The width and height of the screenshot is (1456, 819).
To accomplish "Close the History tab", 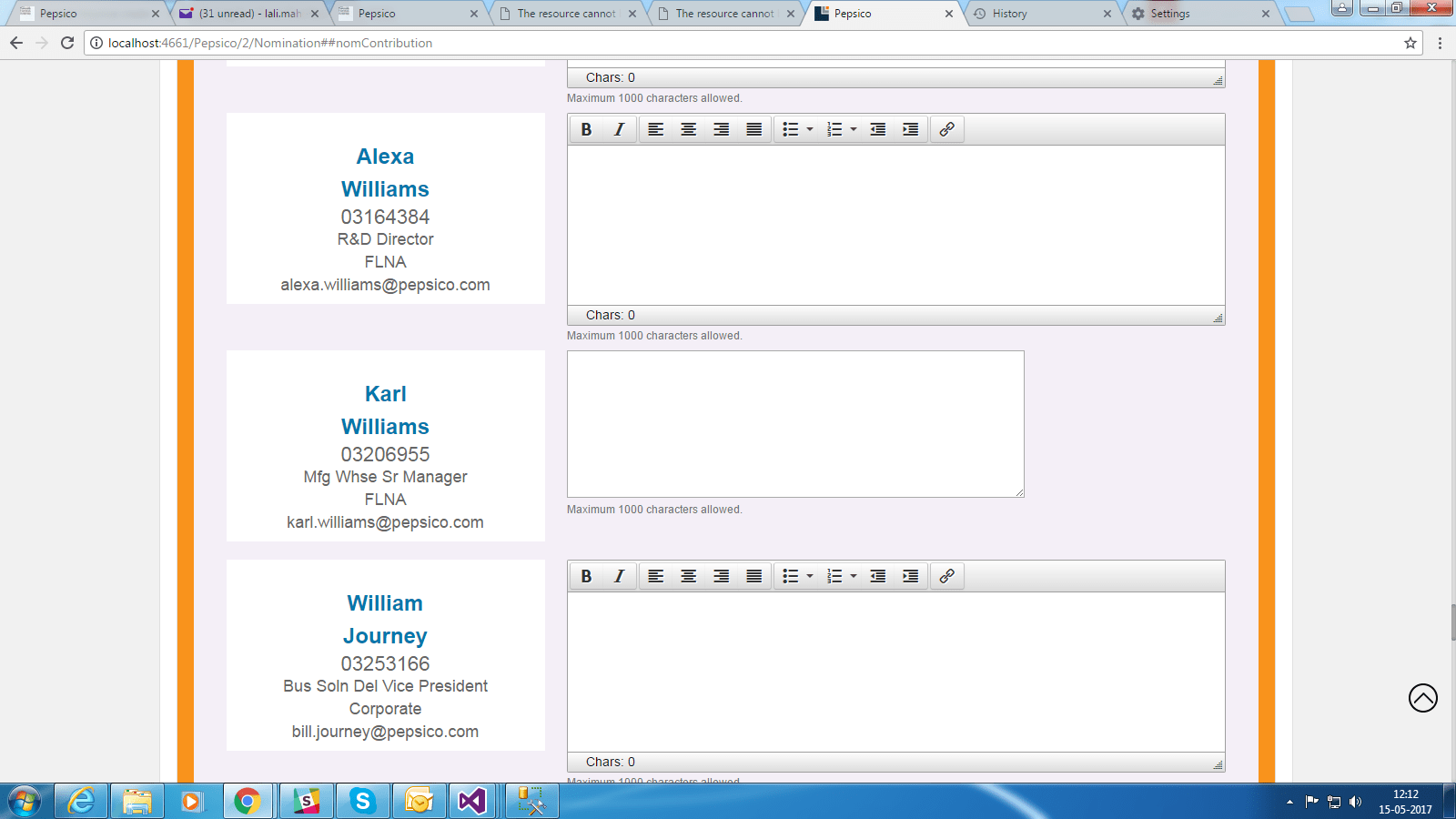I will point(1107,14).
